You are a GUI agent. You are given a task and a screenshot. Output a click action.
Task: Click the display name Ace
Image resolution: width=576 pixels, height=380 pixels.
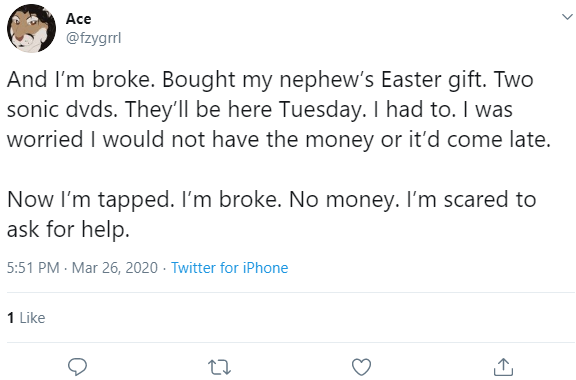(x=78, y=19)
